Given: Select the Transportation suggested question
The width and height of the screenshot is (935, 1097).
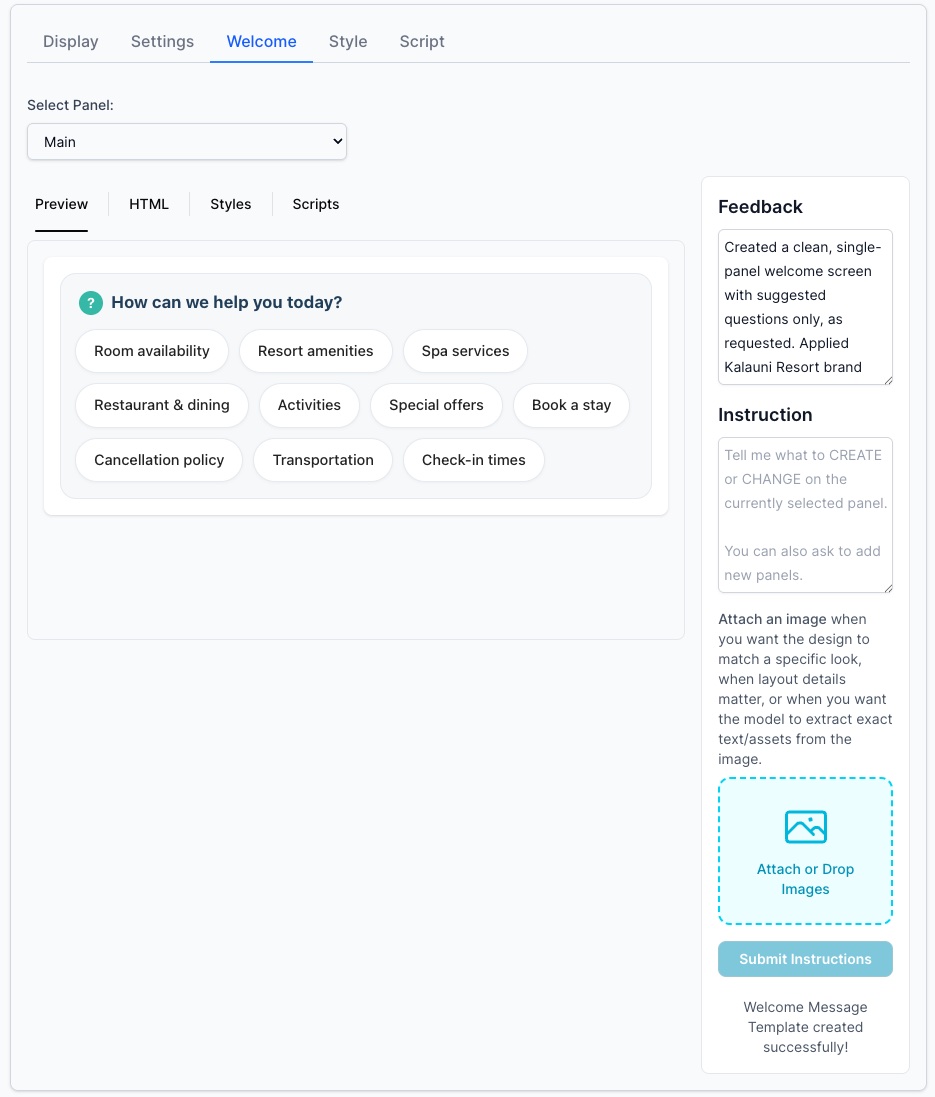Looking at the screenshot, I should coord(322,460).
